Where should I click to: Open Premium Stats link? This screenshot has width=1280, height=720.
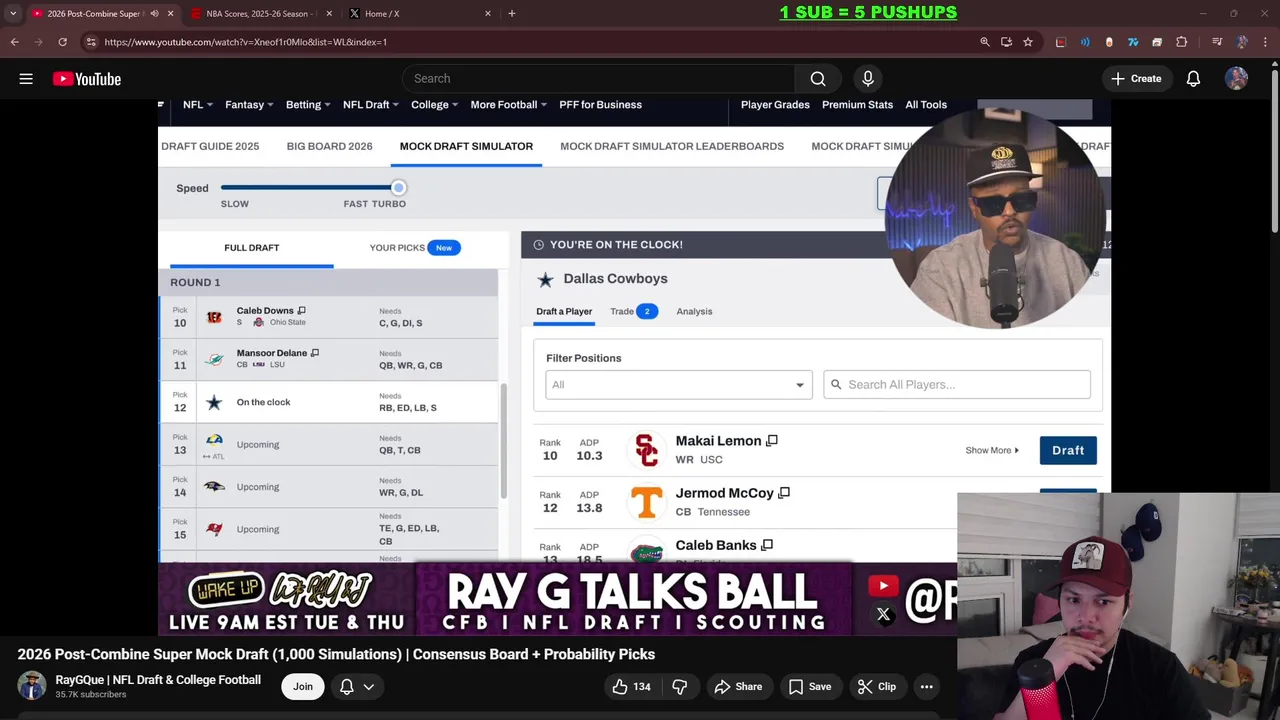tap(857, 105)
